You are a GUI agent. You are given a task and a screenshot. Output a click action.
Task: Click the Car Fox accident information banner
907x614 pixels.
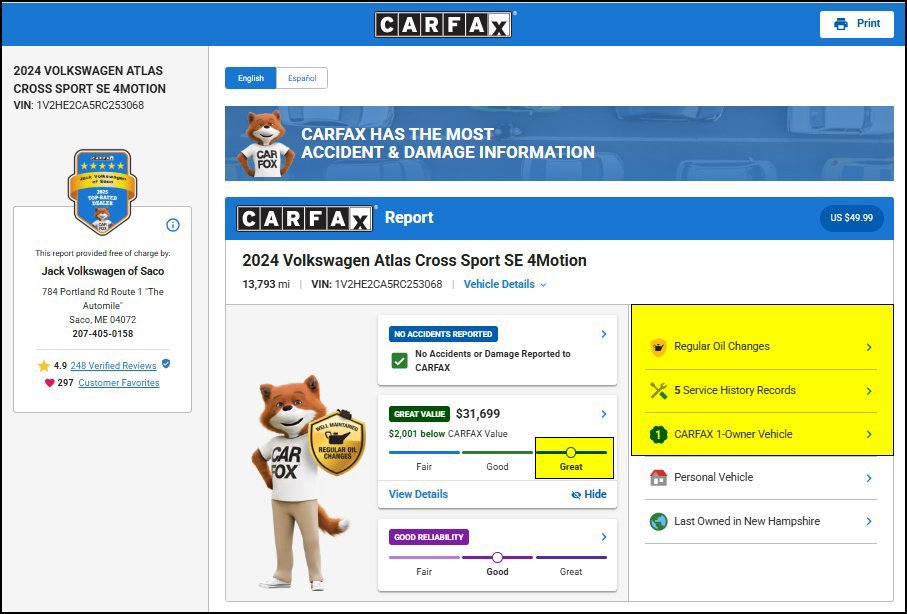click(x=559, y=144)
